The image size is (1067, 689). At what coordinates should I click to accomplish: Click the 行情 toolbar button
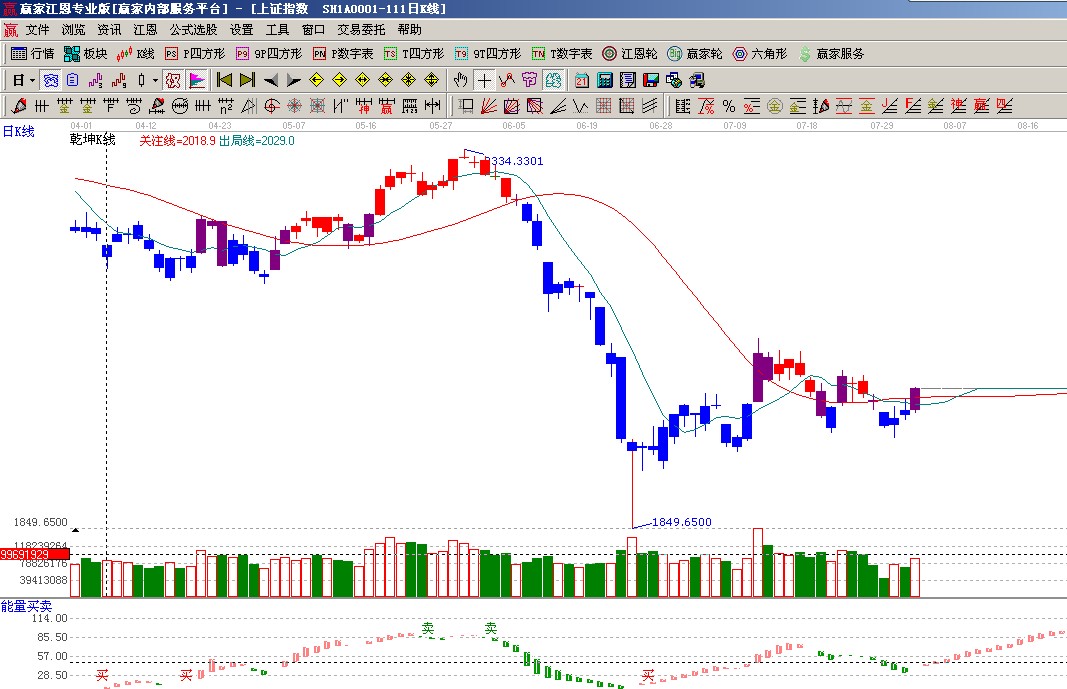33,54
